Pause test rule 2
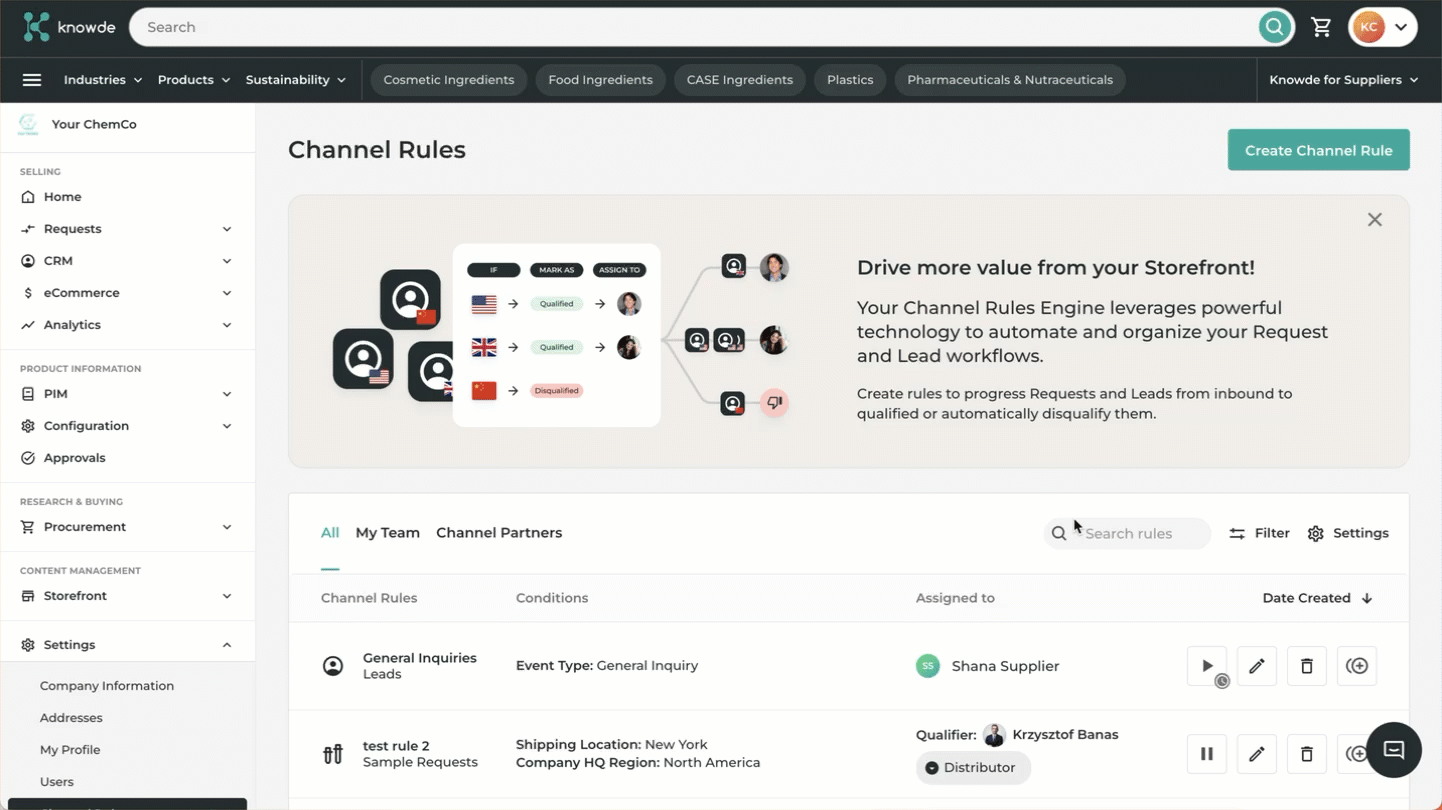 [1207, 754]
